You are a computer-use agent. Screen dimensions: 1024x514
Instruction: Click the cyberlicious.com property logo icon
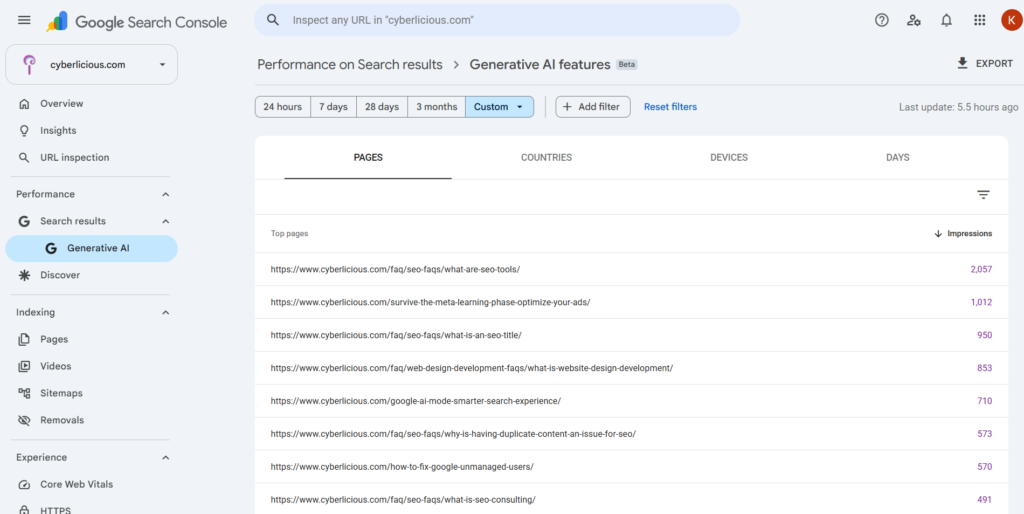[29, 65]
